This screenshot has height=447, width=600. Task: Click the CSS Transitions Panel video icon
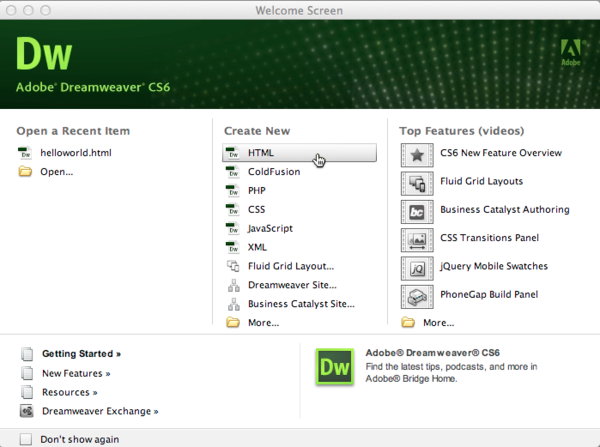pos(416,238)
